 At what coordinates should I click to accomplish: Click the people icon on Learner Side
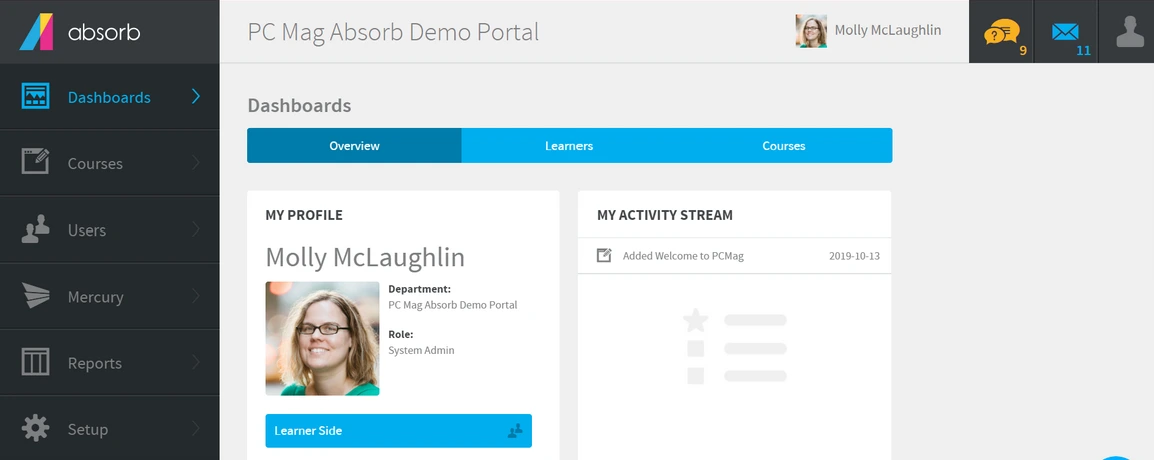(515, 431)
